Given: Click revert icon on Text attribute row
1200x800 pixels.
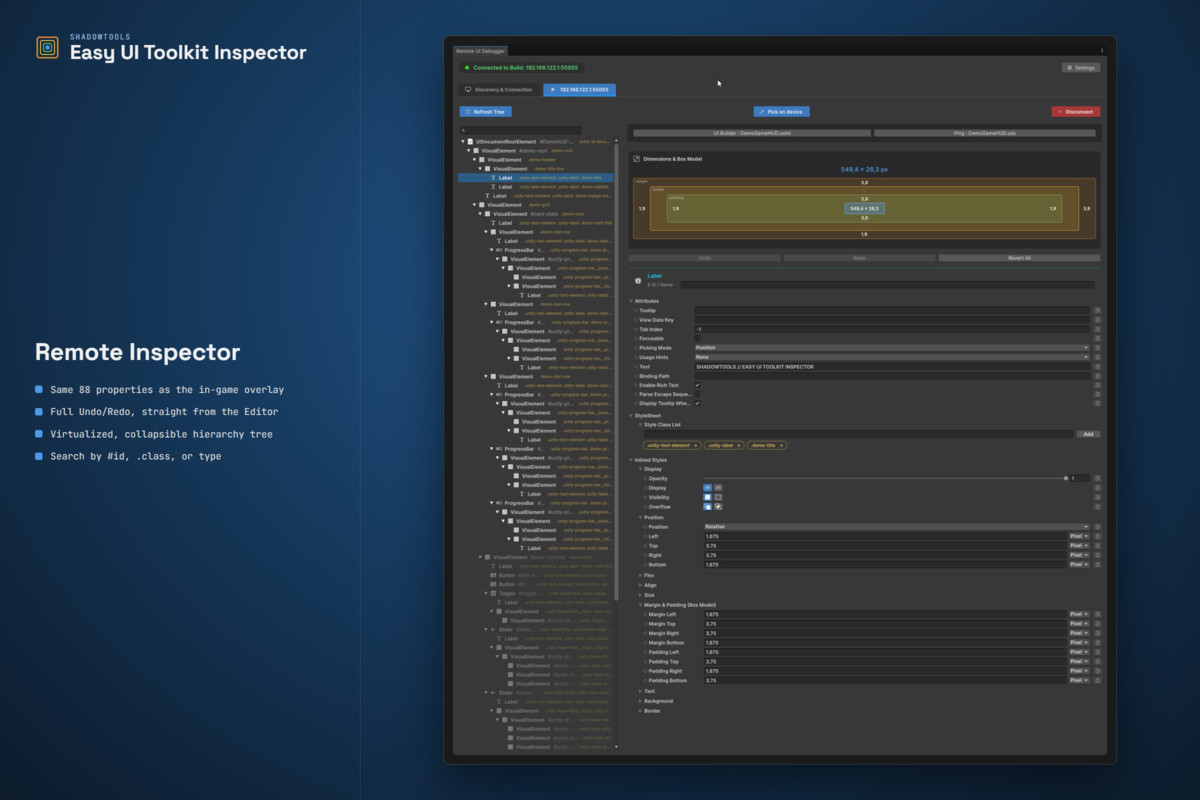Looking at the screenshot, I should [x=1097, y=367].
